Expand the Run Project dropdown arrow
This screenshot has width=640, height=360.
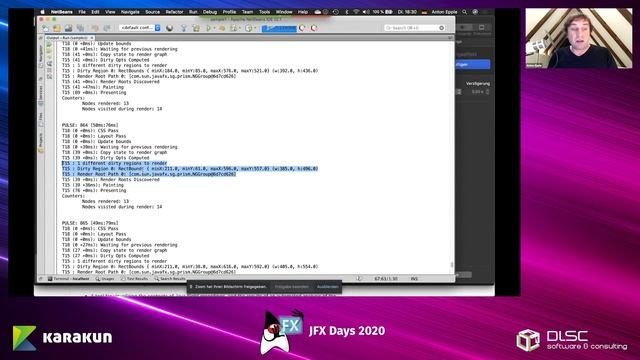[214, 28]
